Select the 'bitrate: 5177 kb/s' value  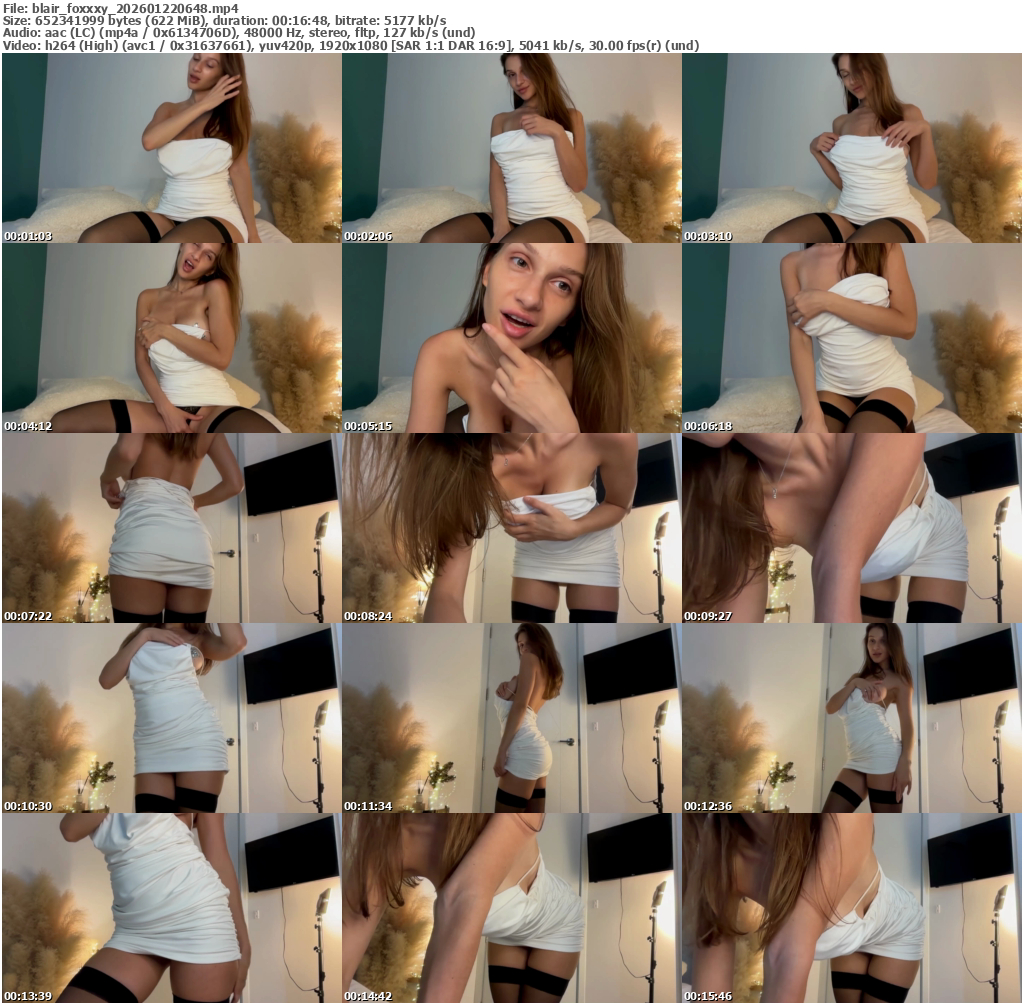pos(391,21)
